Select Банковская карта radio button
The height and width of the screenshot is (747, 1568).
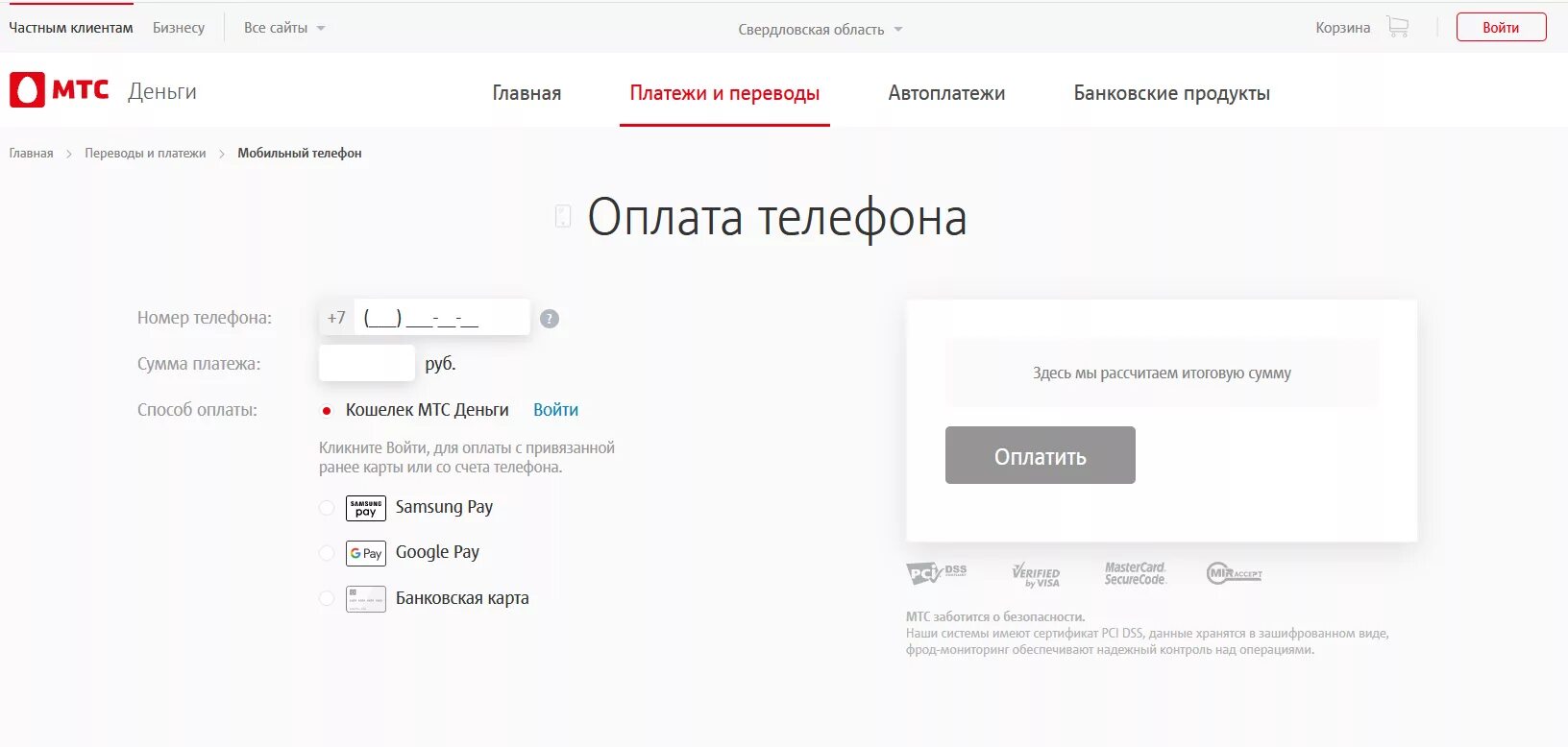327,599
